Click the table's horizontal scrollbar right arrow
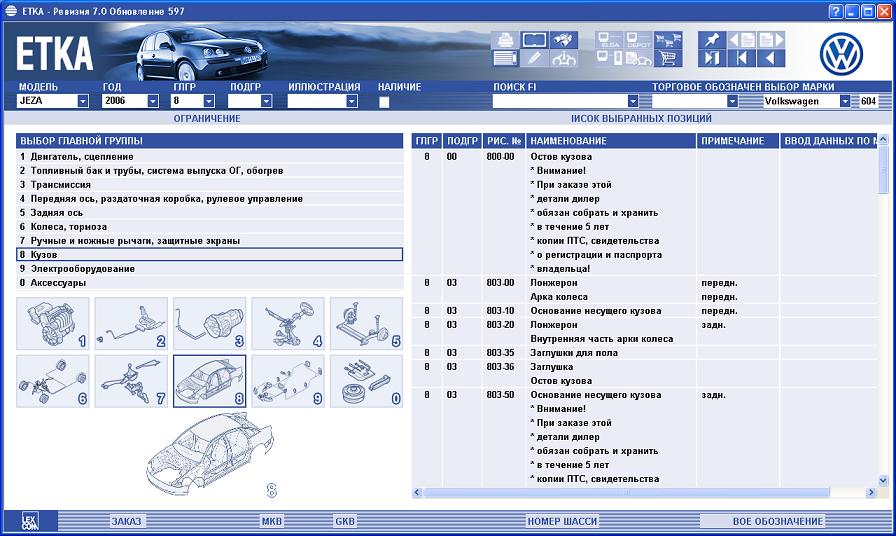Screen dimensions: 896x536 pyautogui.click(x=871, y=492)
